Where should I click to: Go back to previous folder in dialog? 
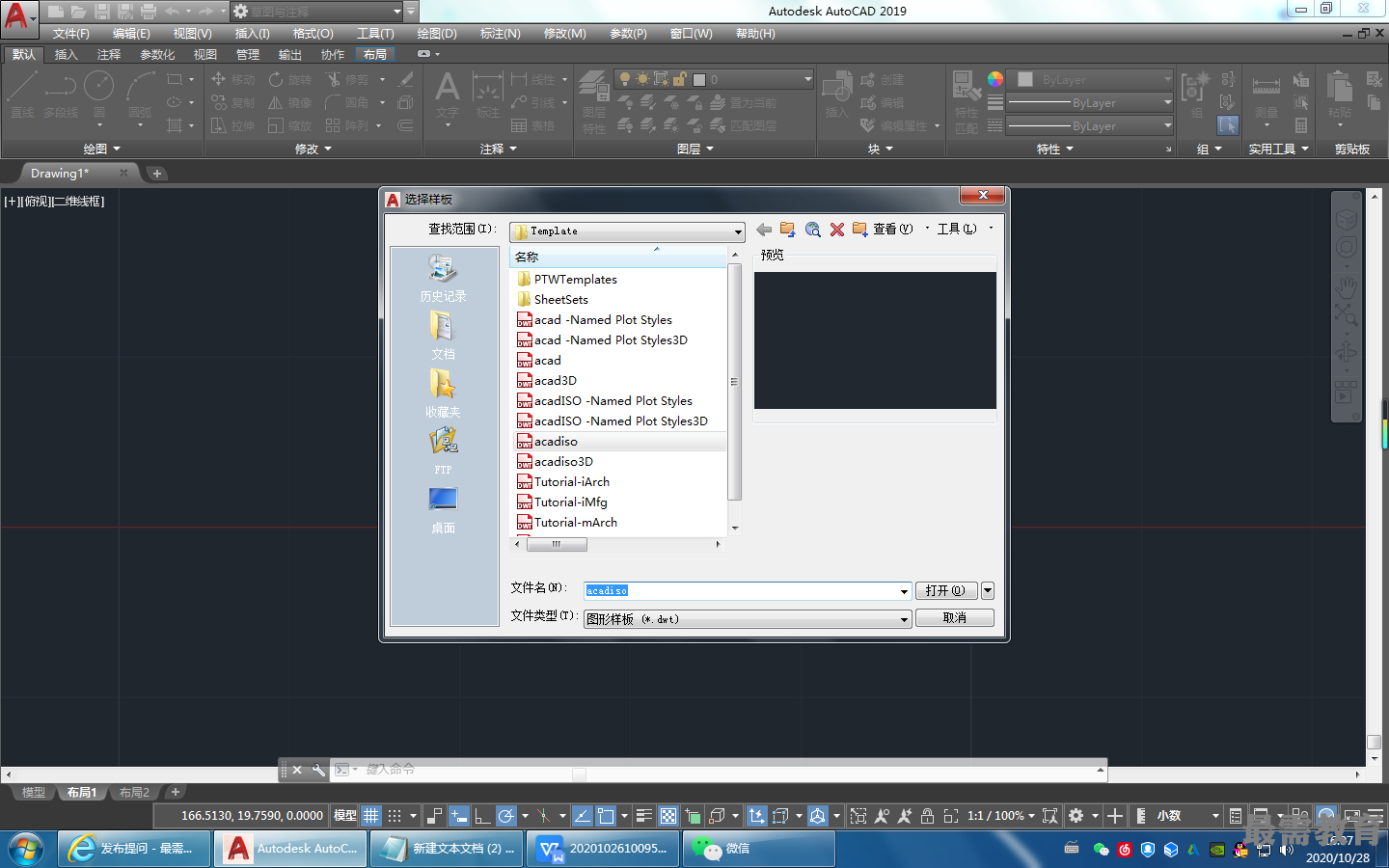click(x=764, y=230)
